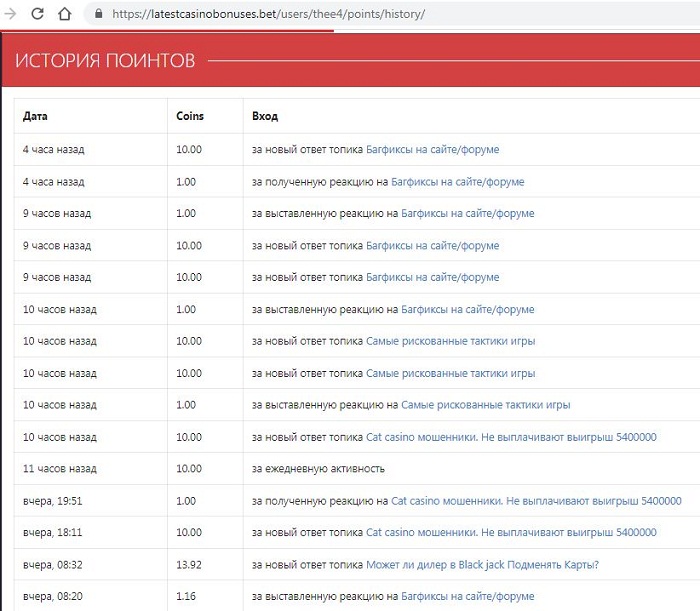The height and width of the screenshot is (611, 700).
Task: Open Cat casino link from yesterday 18:11
Action: coord(511,532)
